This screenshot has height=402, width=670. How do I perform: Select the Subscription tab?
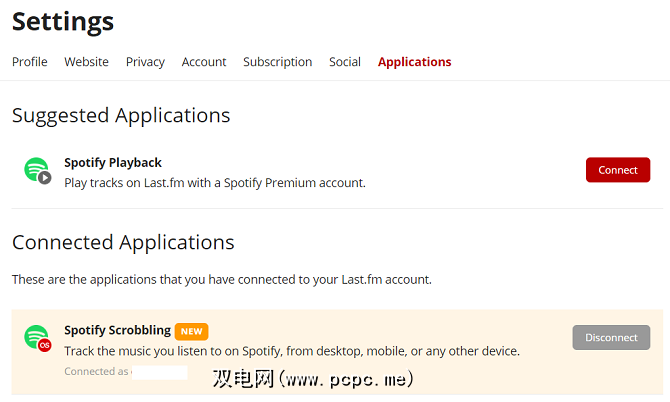277,62
